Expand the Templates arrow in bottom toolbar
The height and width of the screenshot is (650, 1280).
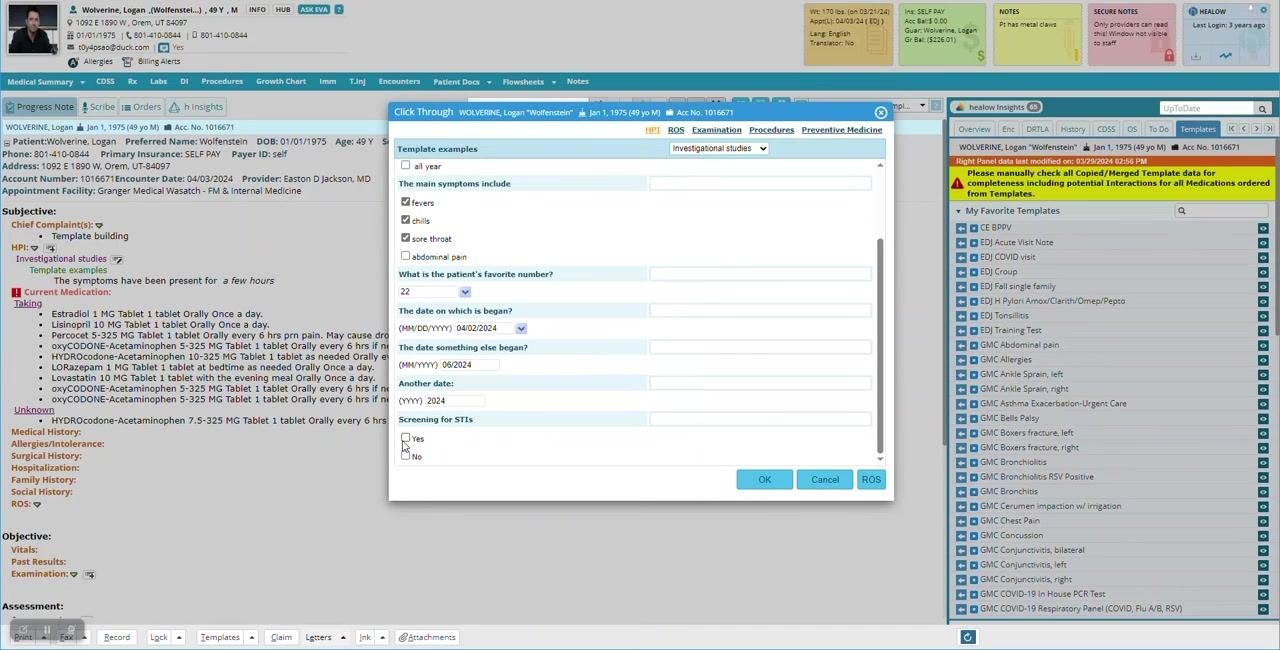252,637
